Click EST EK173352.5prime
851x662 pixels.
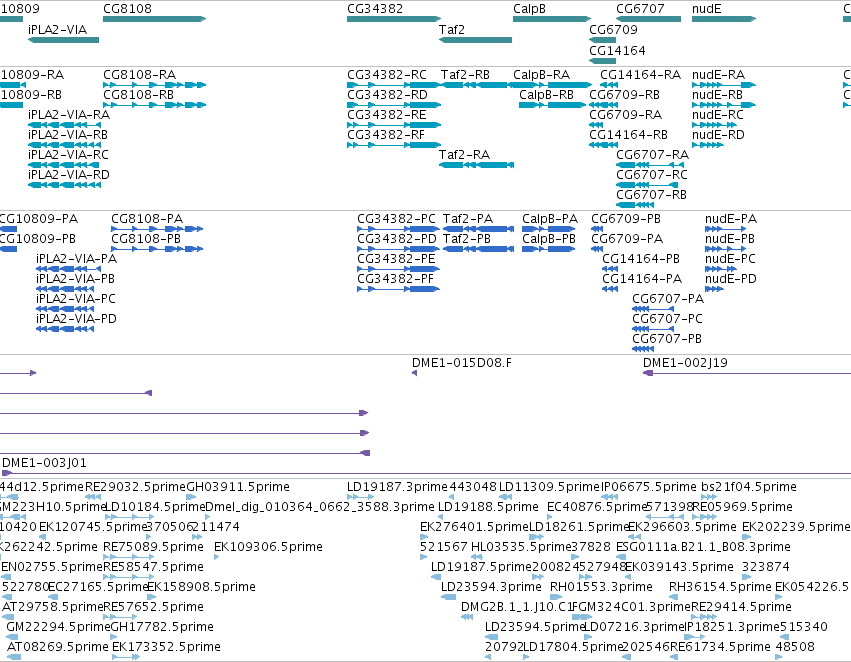coord(166,647)
